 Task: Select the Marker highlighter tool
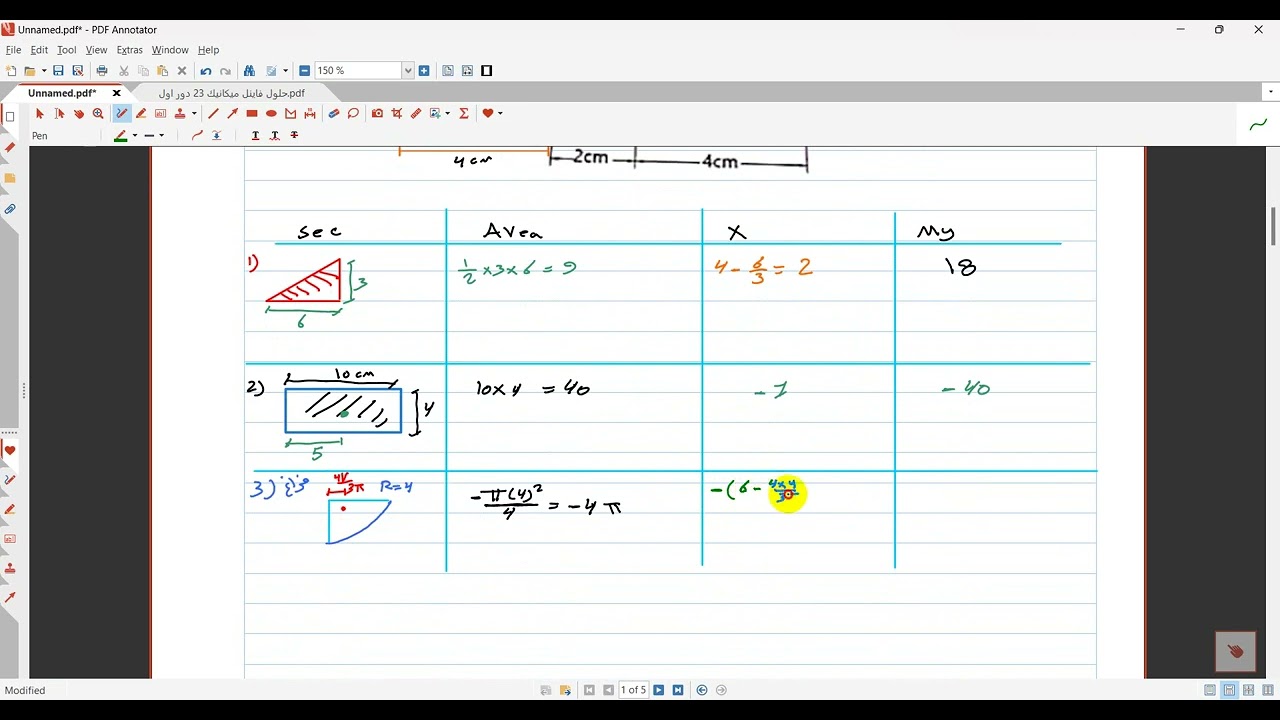pyautogui.click(x=141, y=113)
